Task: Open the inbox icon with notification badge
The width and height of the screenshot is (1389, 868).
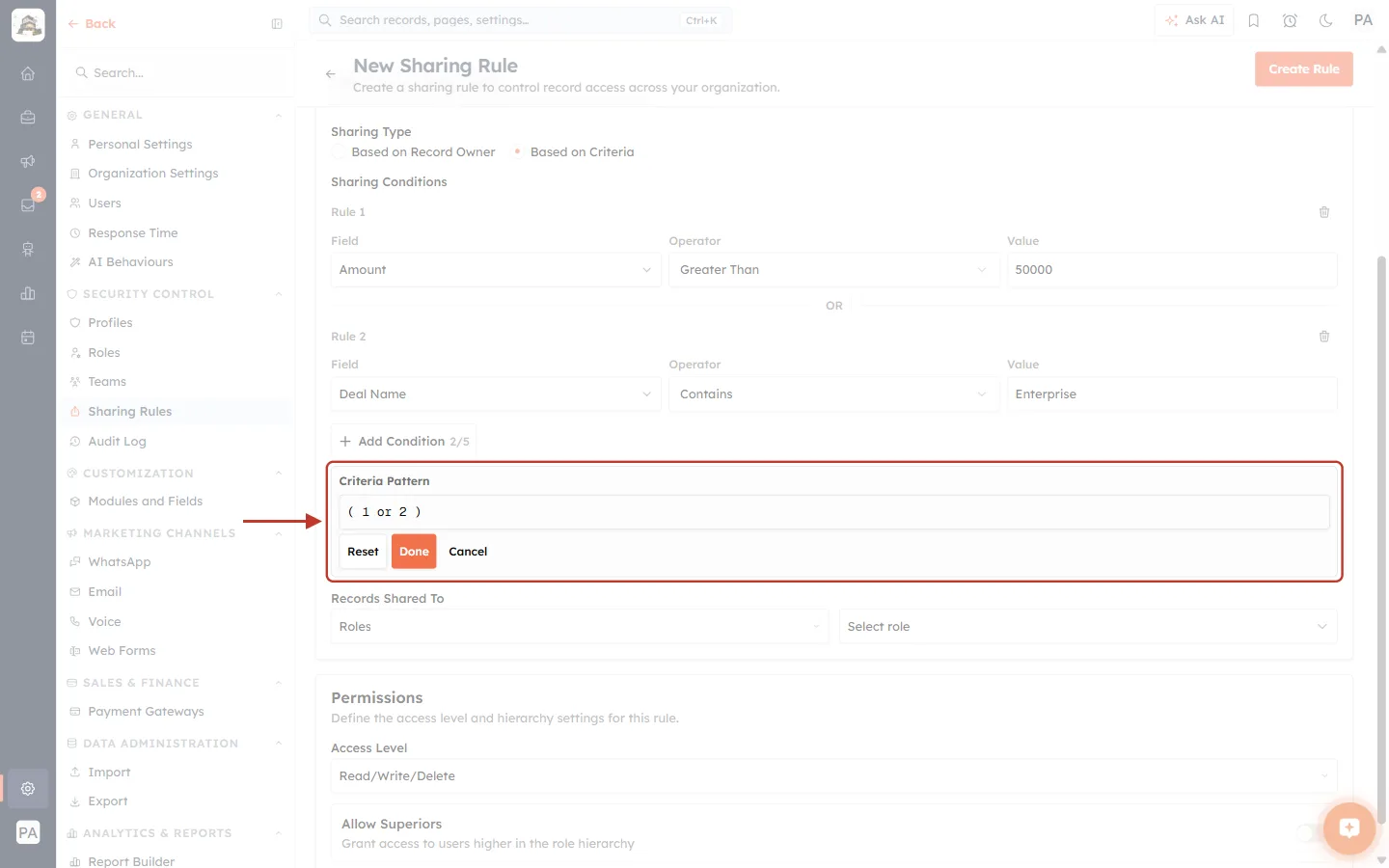Action: click(28, 204)
